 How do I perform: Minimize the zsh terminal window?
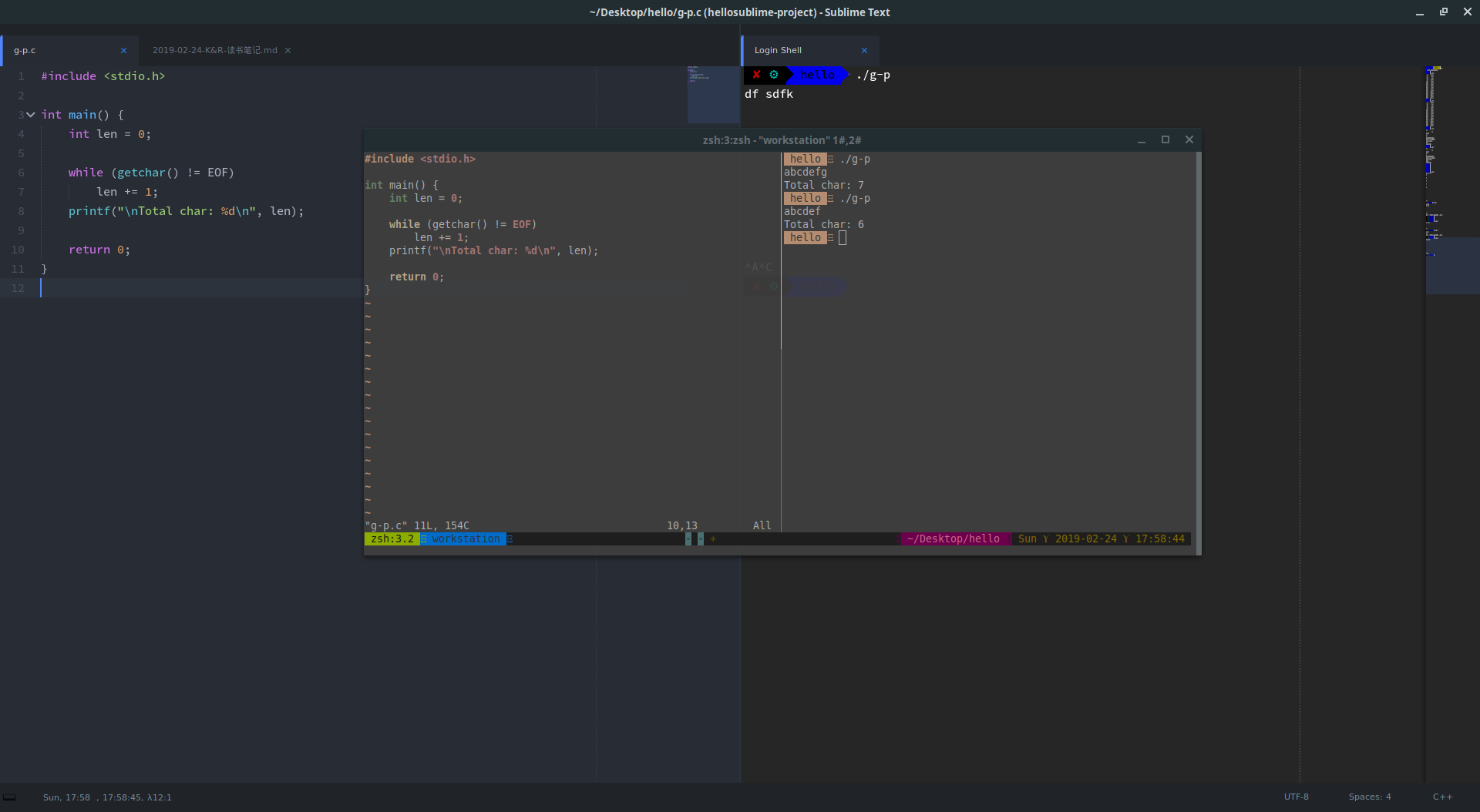tap(1142, 140)
